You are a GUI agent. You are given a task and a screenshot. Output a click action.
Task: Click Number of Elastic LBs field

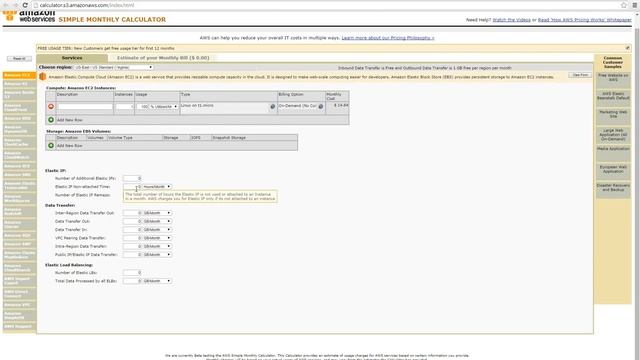tap(132, 273)
